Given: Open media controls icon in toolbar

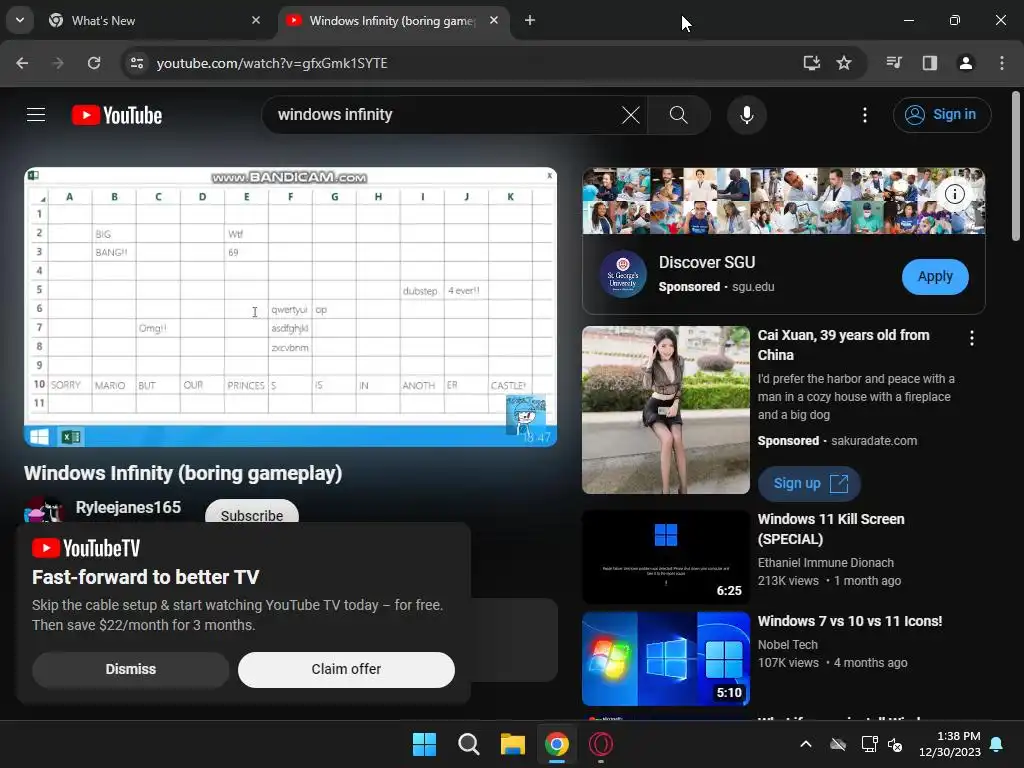Looking at the screenshot, I should click(x=894, y=63).
